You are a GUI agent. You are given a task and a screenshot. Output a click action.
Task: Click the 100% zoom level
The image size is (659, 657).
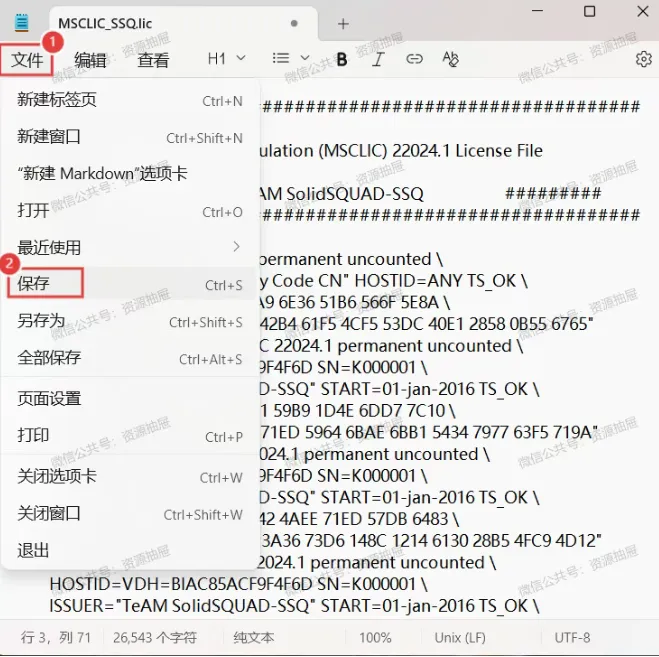tap(375, 638)
